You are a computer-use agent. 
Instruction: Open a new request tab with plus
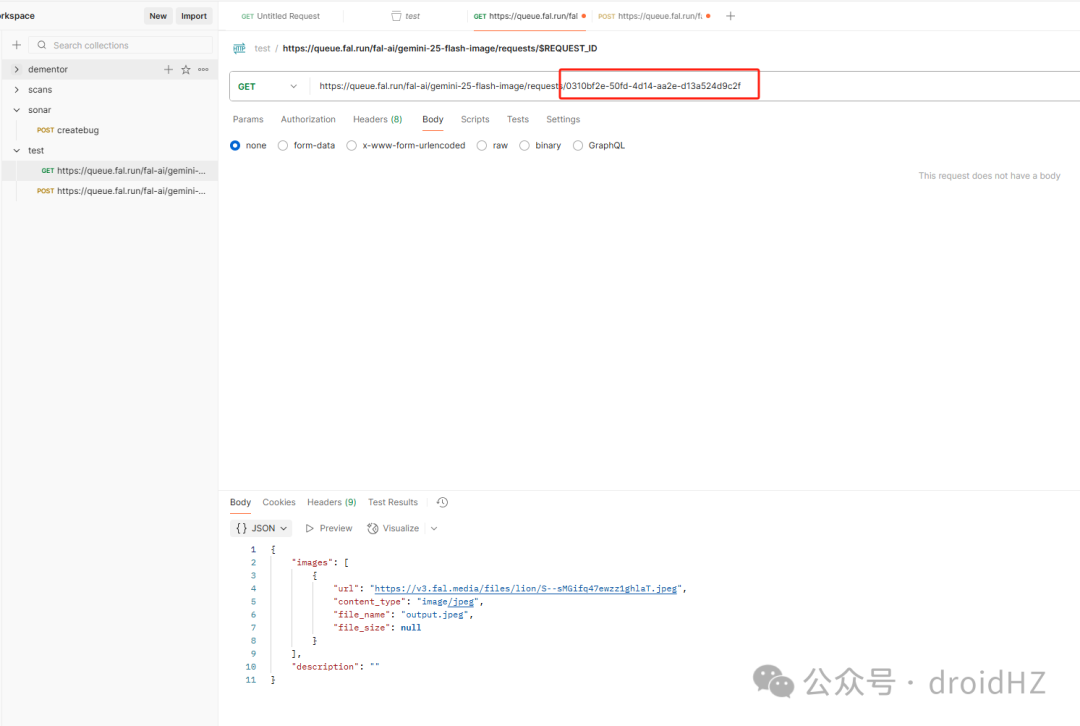coord(730,16)
